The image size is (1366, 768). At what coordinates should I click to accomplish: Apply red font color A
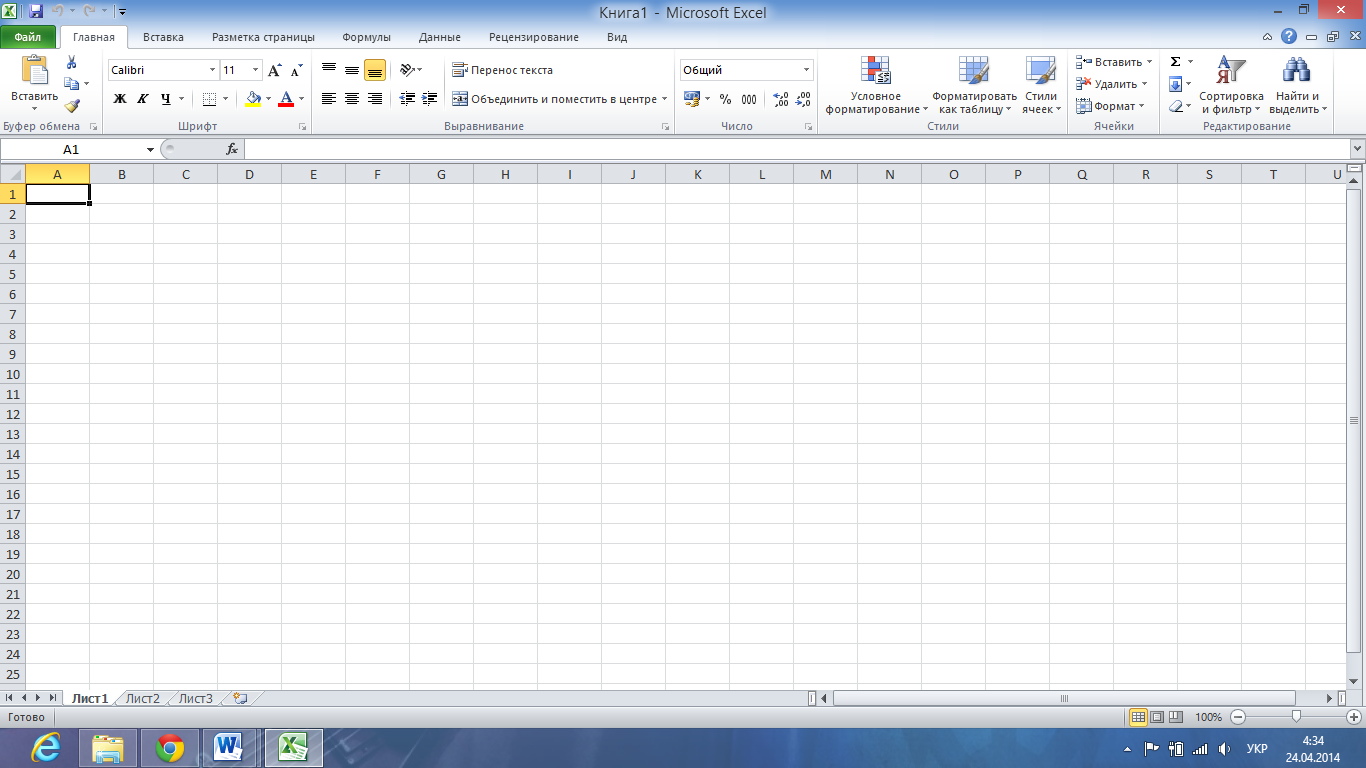tap(287, 99)
